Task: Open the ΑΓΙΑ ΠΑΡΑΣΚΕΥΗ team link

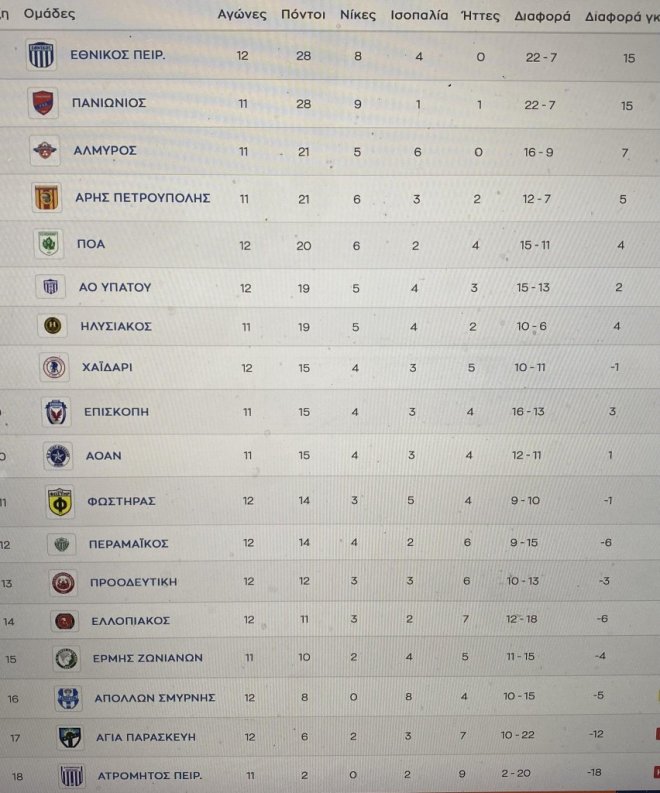Action: pyautogui.click(x=146, y=737)
